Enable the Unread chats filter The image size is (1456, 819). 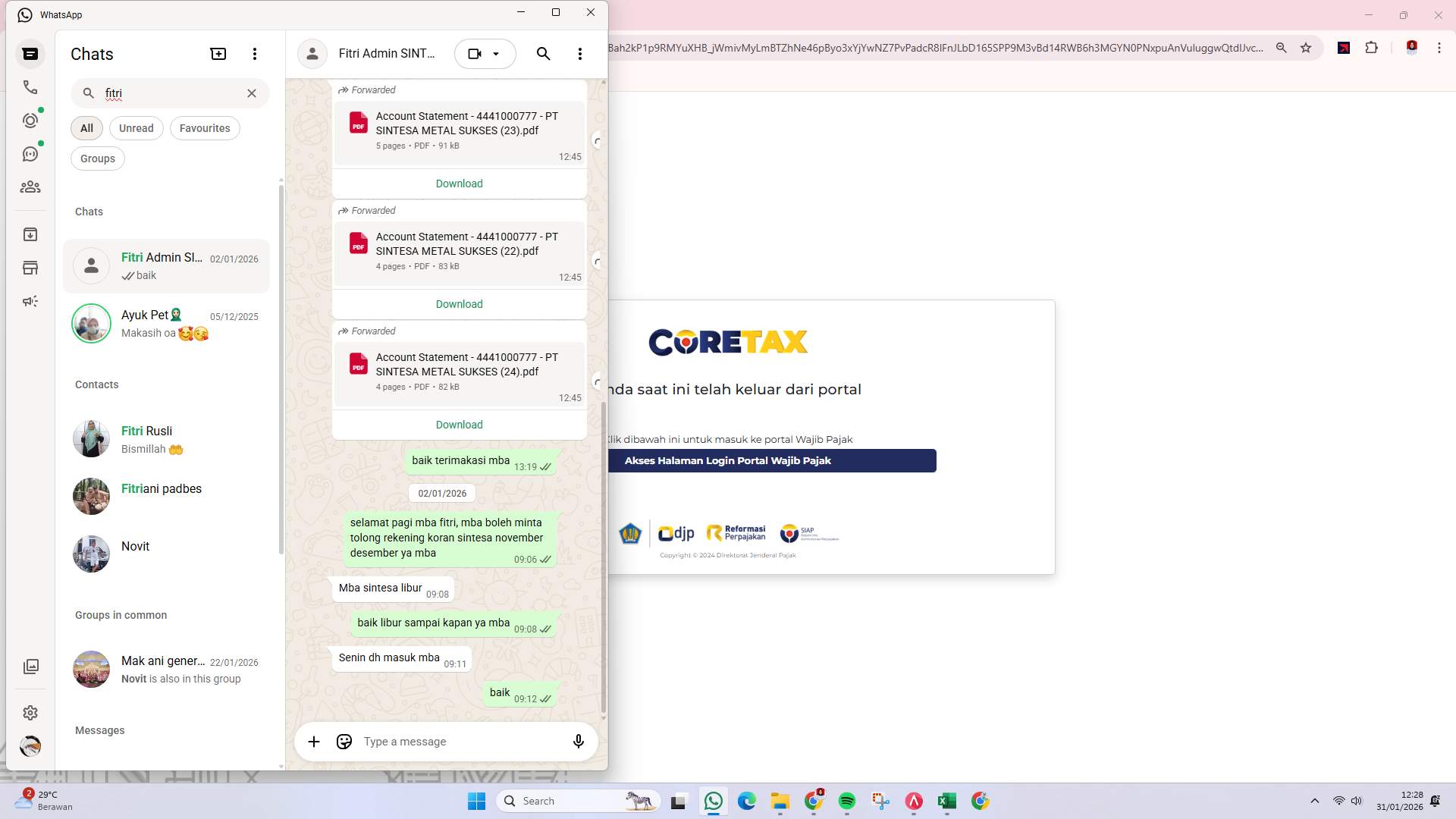pyautogui.click(x=136, y=128)
